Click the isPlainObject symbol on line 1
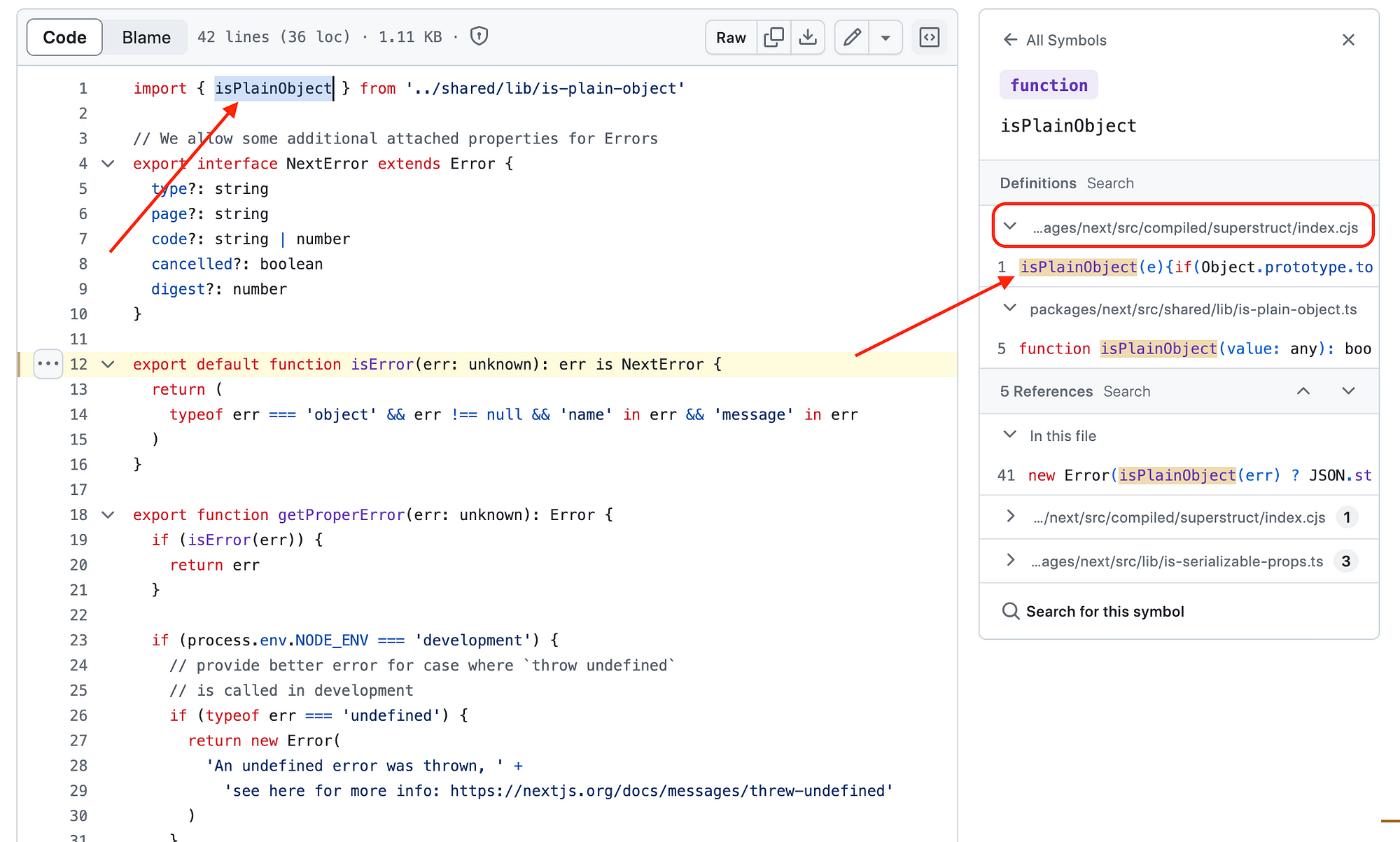The image size is (1400, 842). [x=273, y=88]
